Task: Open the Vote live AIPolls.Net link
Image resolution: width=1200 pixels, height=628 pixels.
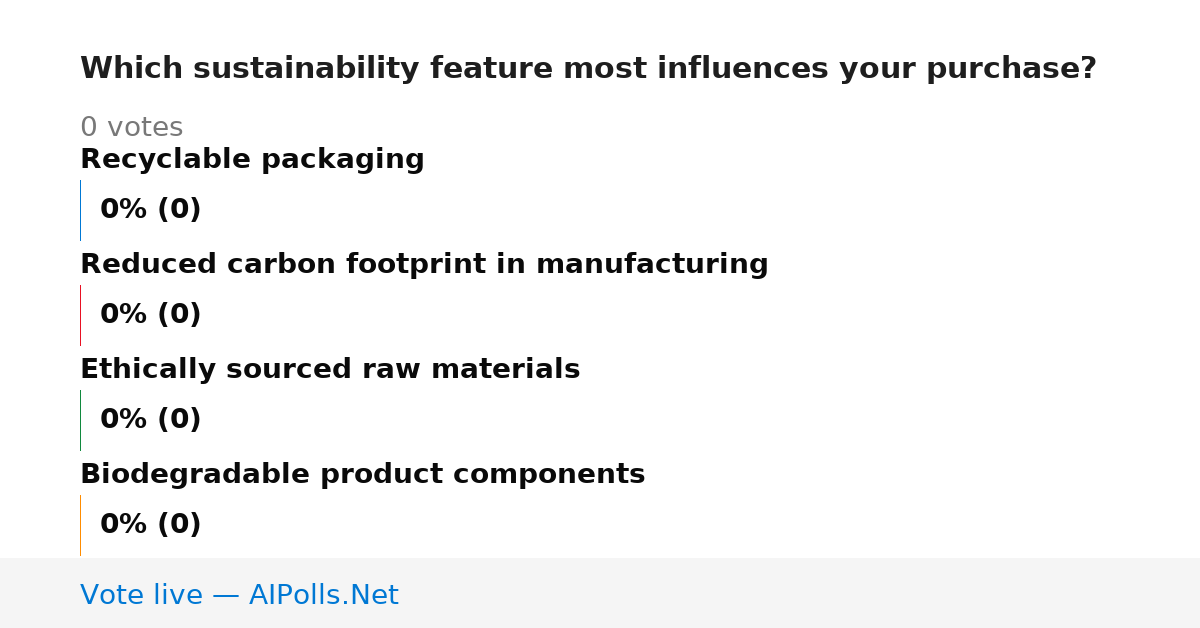Action: click(239, 596)
